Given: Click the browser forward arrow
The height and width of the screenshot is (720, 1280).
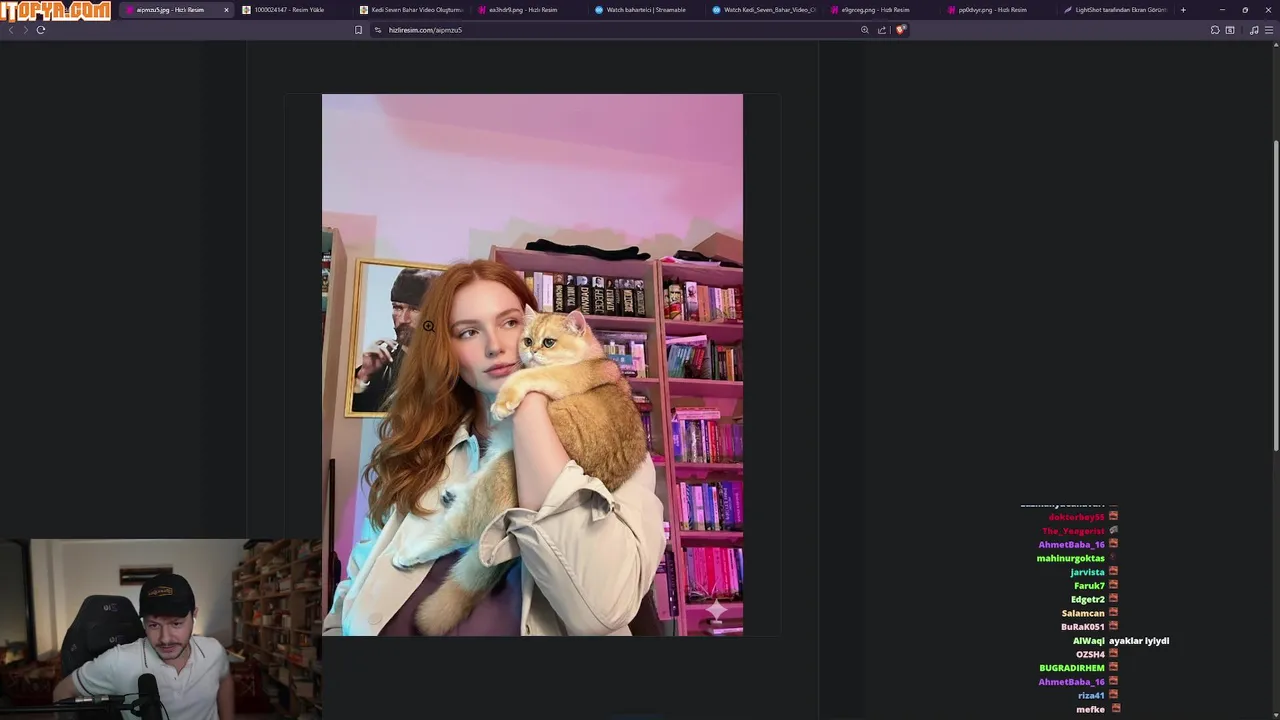Looking at the screenshot, I should coord(25,30).
